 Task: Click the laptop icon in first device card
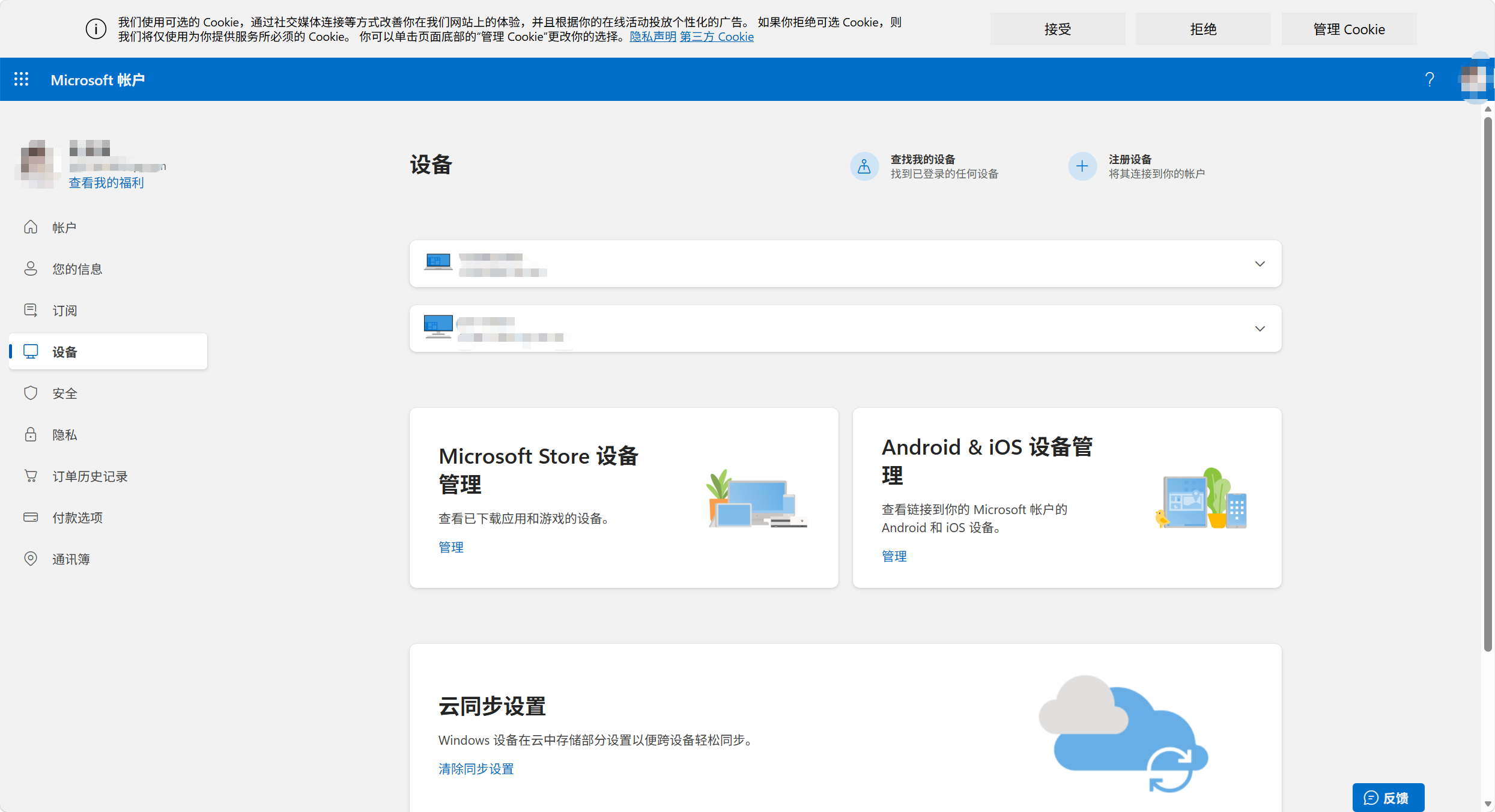pos(438,262)
